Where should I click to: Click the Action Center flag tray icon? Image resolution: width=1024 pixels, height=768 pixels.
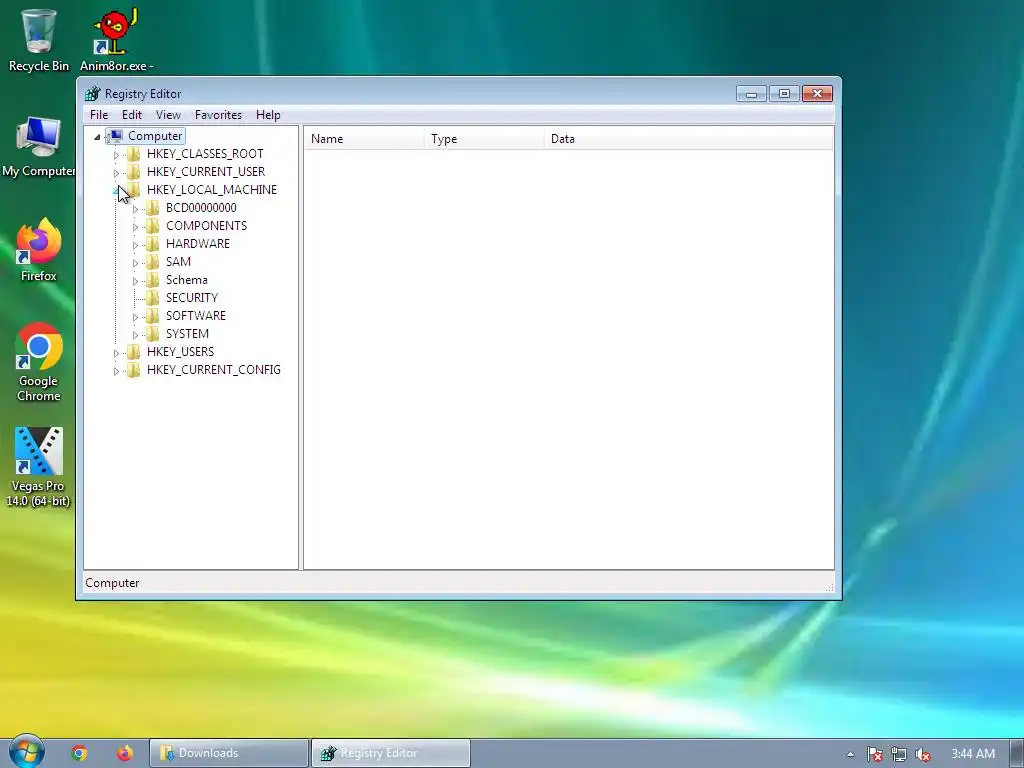click(874, 754)
